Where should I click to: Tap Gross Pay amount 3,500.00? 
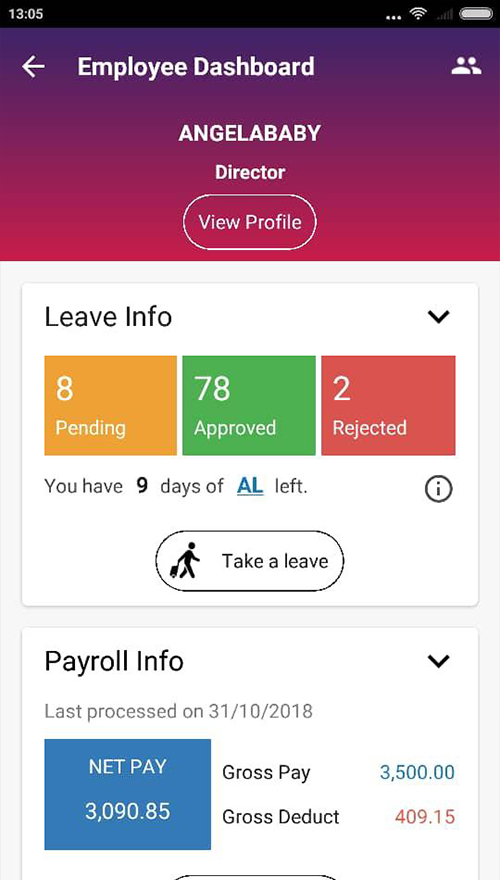click(x=417, y=772)
